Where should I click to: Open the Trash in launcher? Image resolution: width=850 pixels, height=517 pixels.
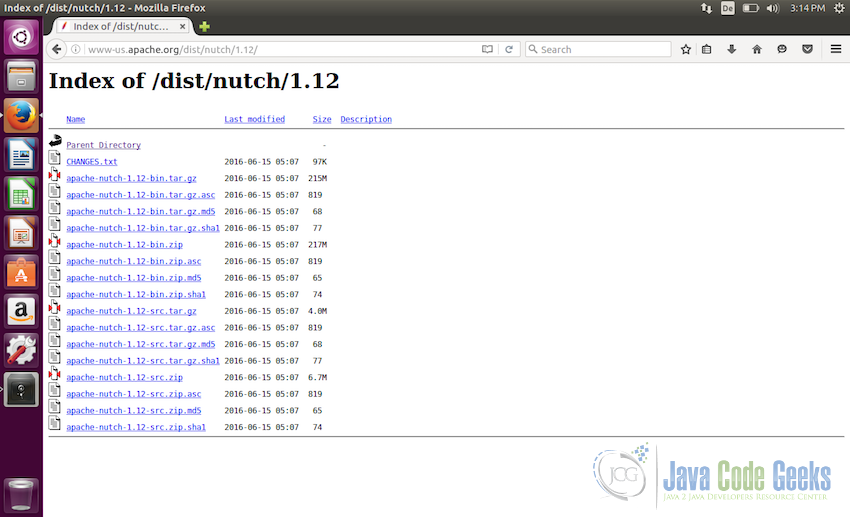[x=21, y=494]
